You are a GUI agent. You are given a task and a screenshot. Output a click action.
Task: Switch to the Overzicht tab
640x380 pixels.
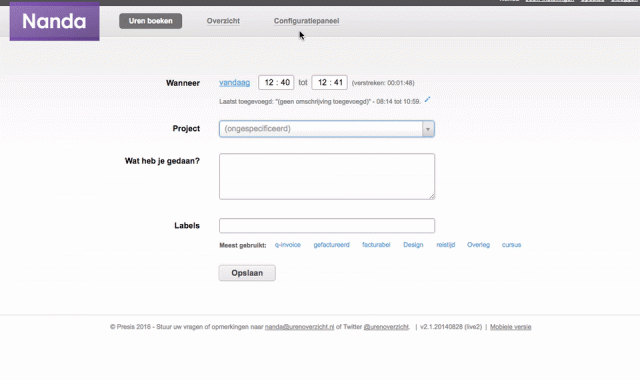click(223, 21)
